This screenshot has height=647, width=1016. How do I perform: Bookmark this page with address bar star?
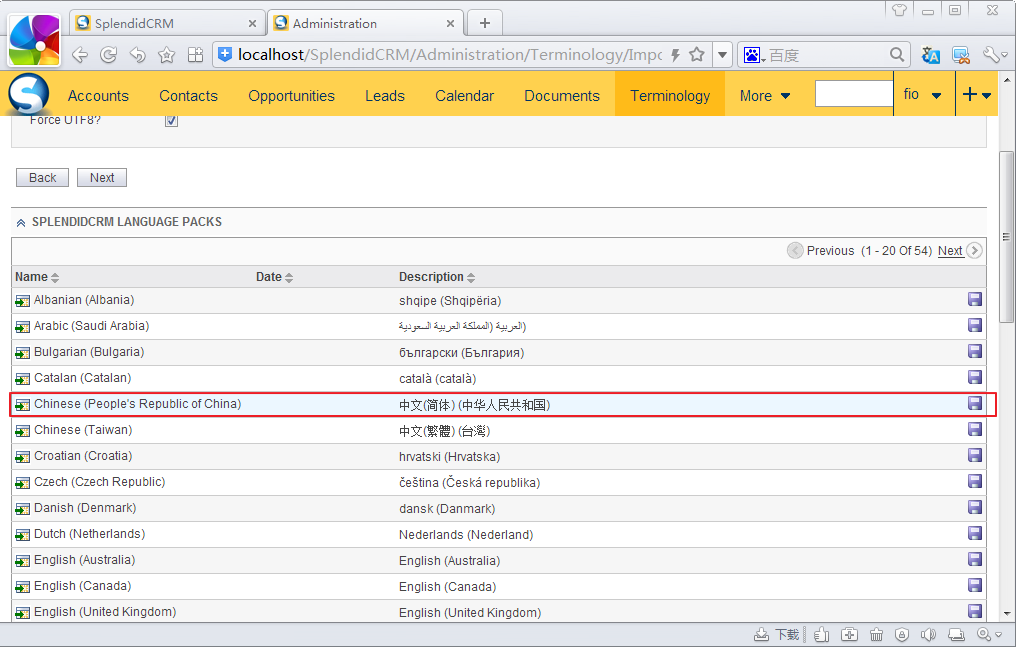697,54
